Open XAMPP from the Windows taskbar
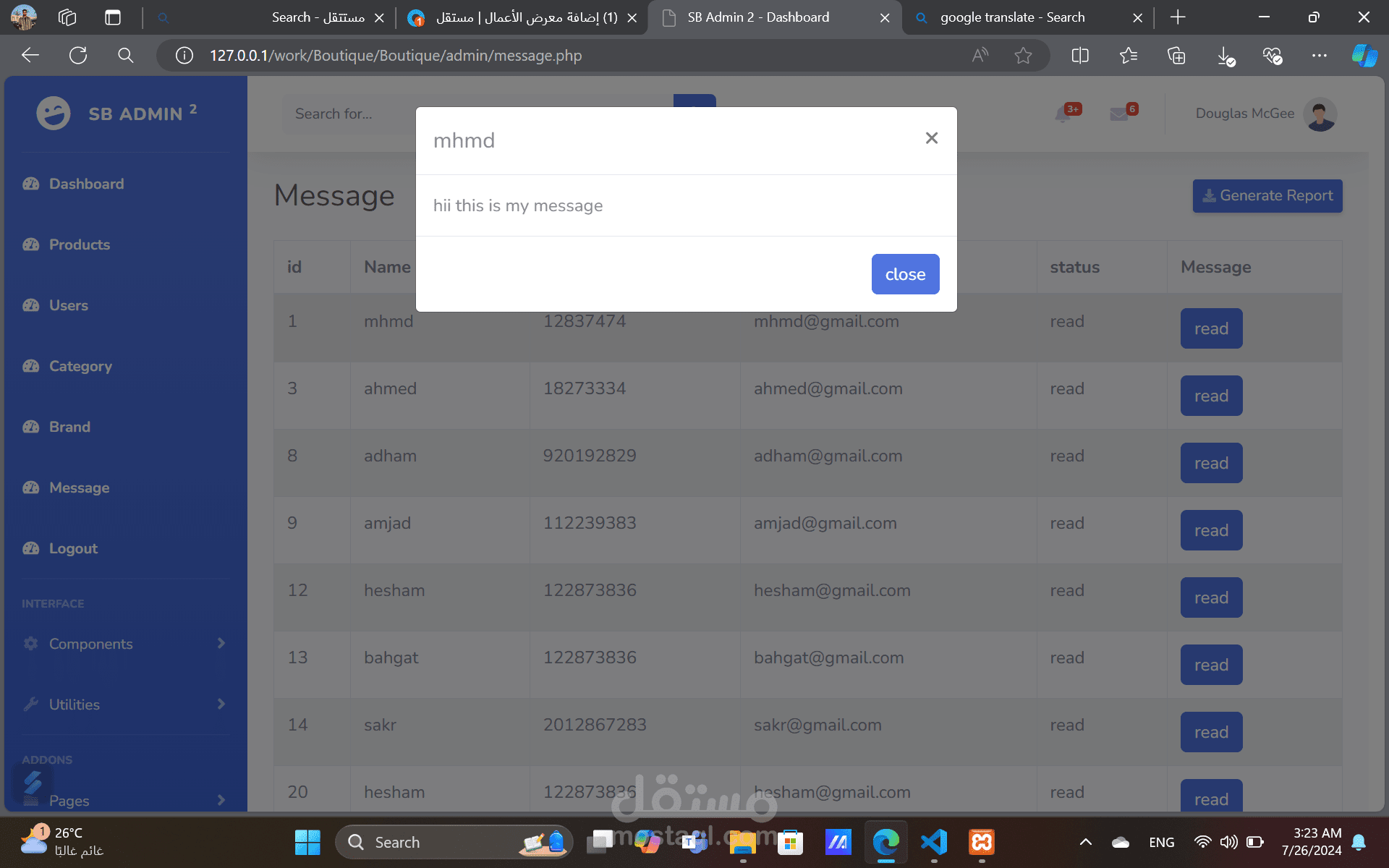1389x868 pixels. point(981,842)
